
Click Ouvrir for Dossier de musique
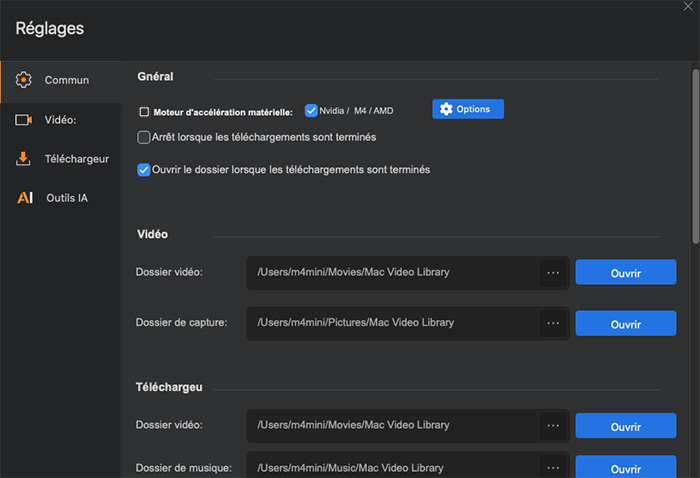(625, 468)
